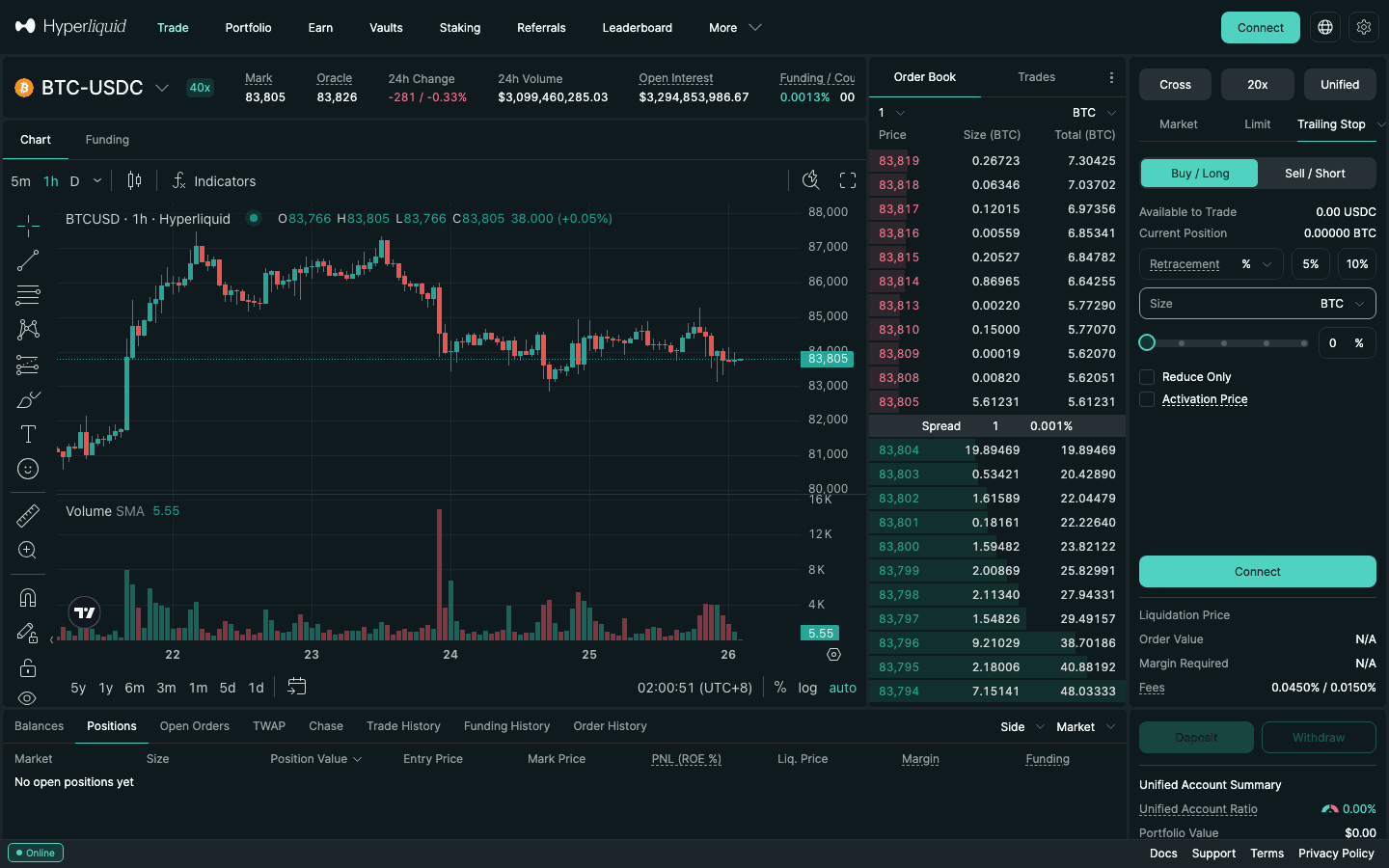Select the trend line drawing tool
Image resolution: width=1389 pixels, height=868 pixels.
pos(28,260)
